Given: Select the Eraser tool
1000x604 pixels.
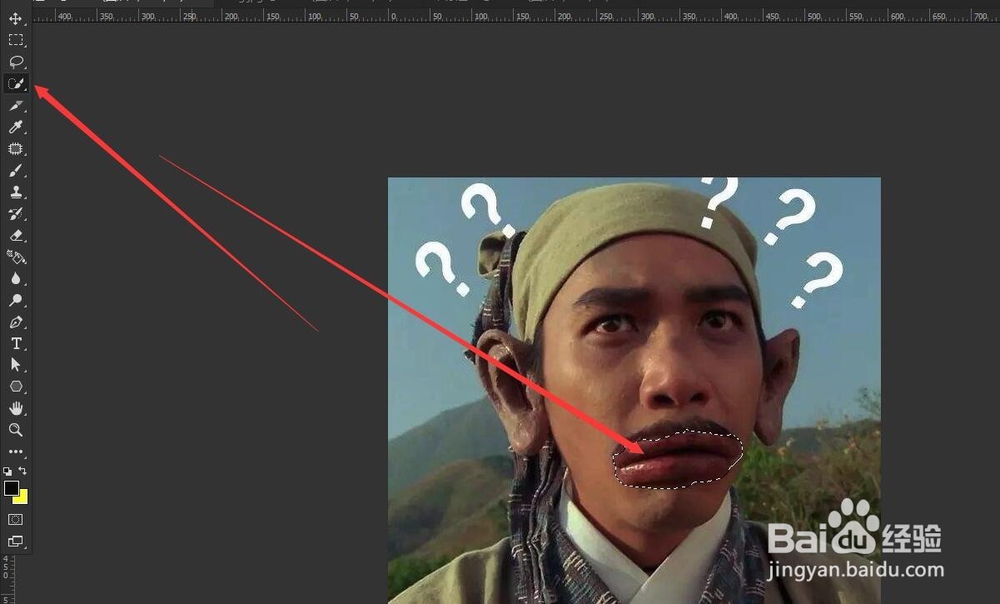Looking at the screenshot, I should pyautogui.click(x=15, y=235).
